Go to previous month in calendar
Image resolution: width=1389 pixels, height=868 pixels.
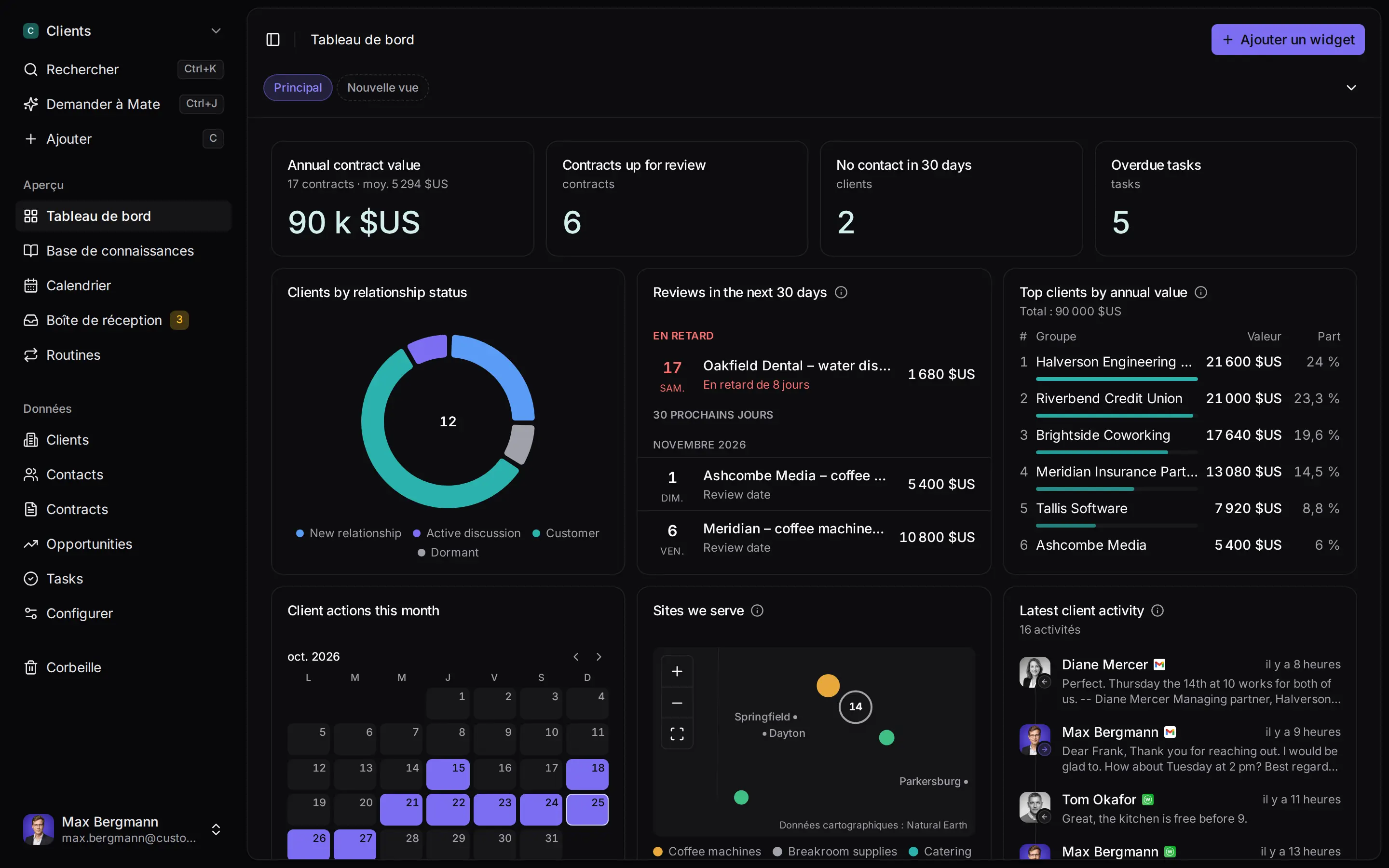click(576, 657)
